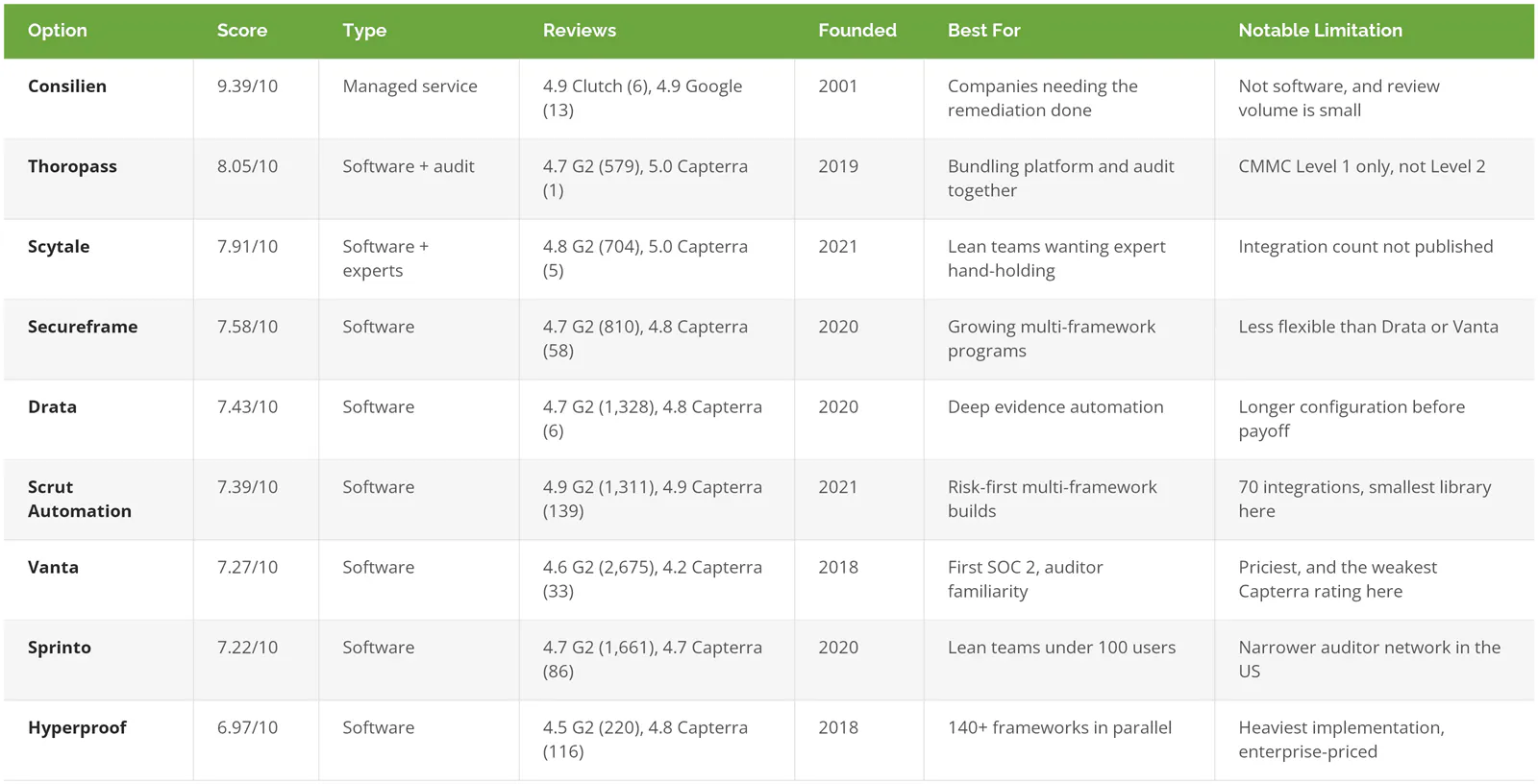1538x784 pixels.
Task: Click the 4.5 G2 (220) reviews cell
Action: [x=645, y=740]
